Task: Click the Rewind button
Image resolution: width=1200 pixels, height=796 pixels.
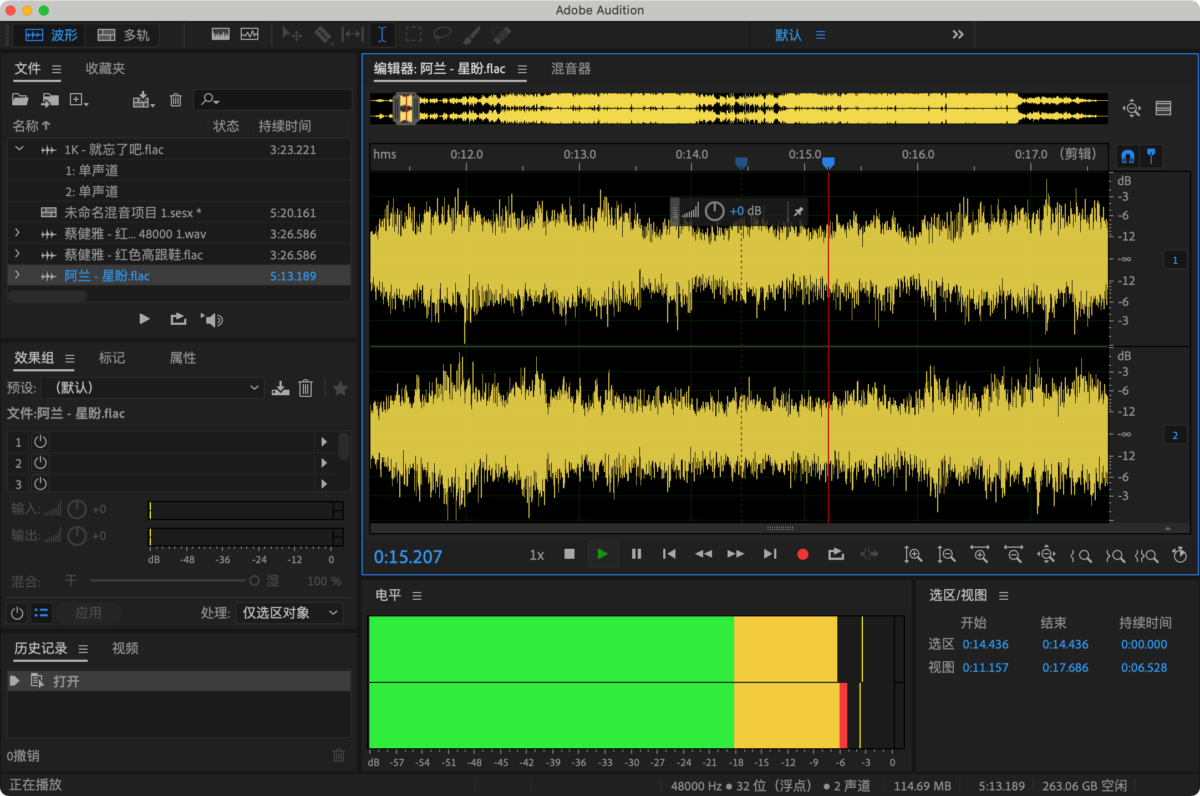Action: 703,554
